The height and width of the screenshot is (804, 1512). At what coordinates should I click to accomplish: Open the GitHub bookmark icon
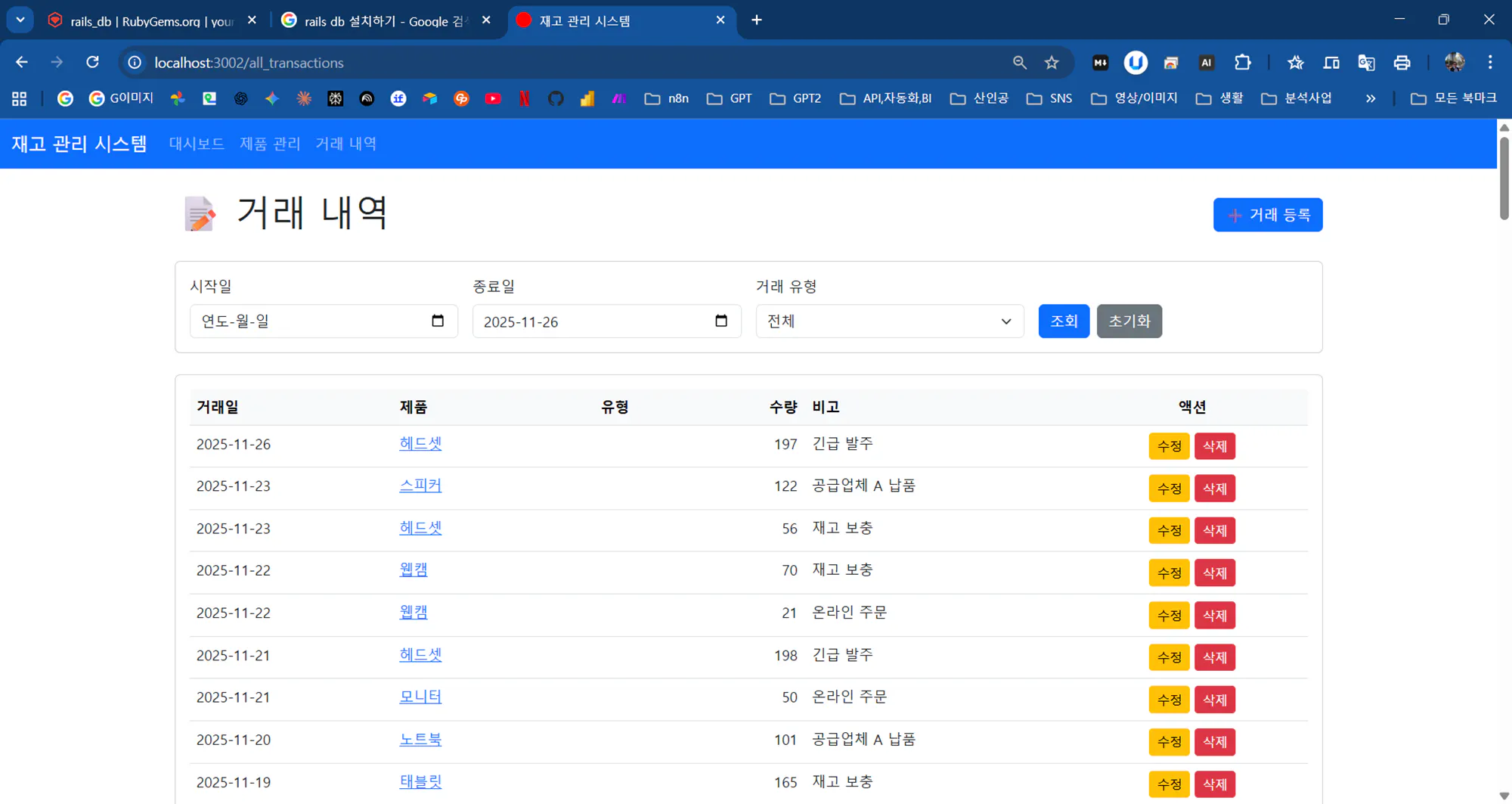point(556,98)
